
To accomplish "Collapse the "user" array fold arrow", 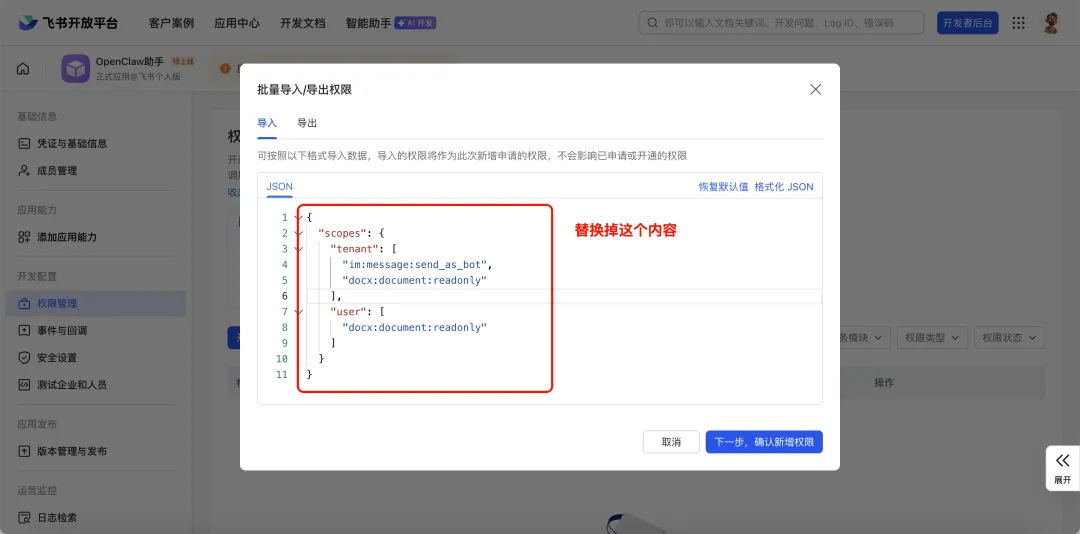I will click(x=298, y=312).
